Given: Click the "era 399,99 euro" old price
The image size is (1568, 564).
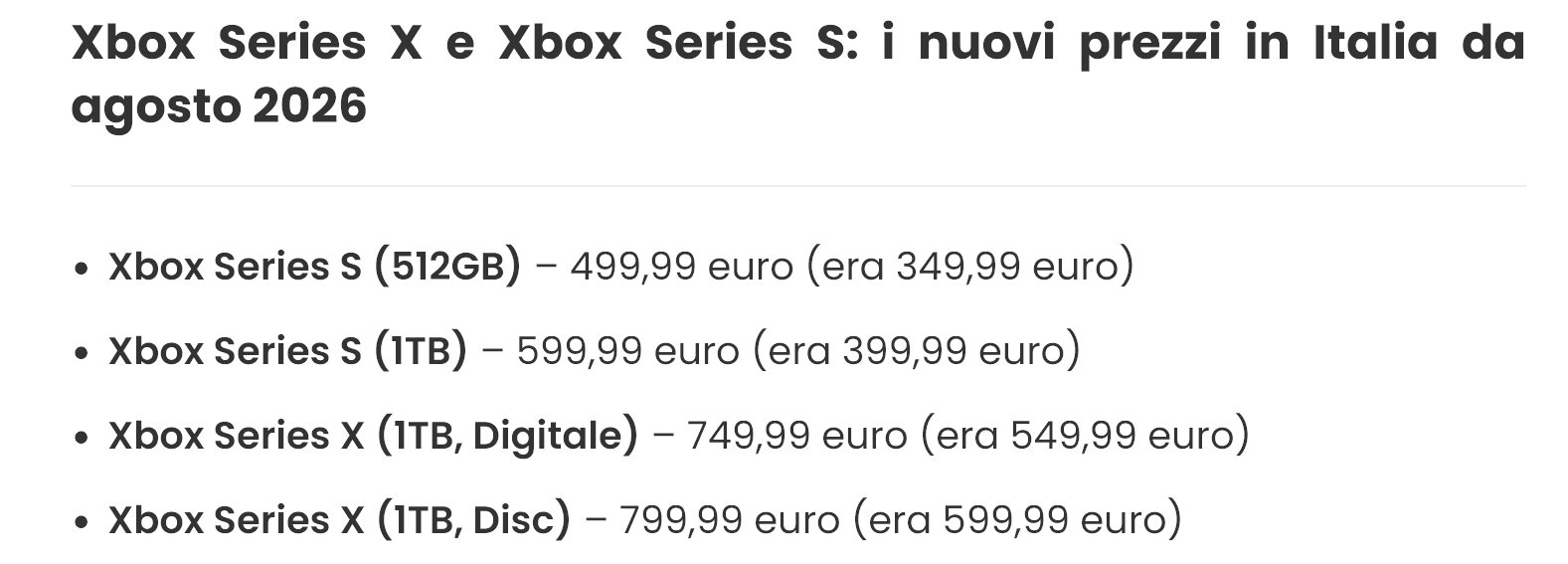Looking at the screenshot, I should point(916,351).
